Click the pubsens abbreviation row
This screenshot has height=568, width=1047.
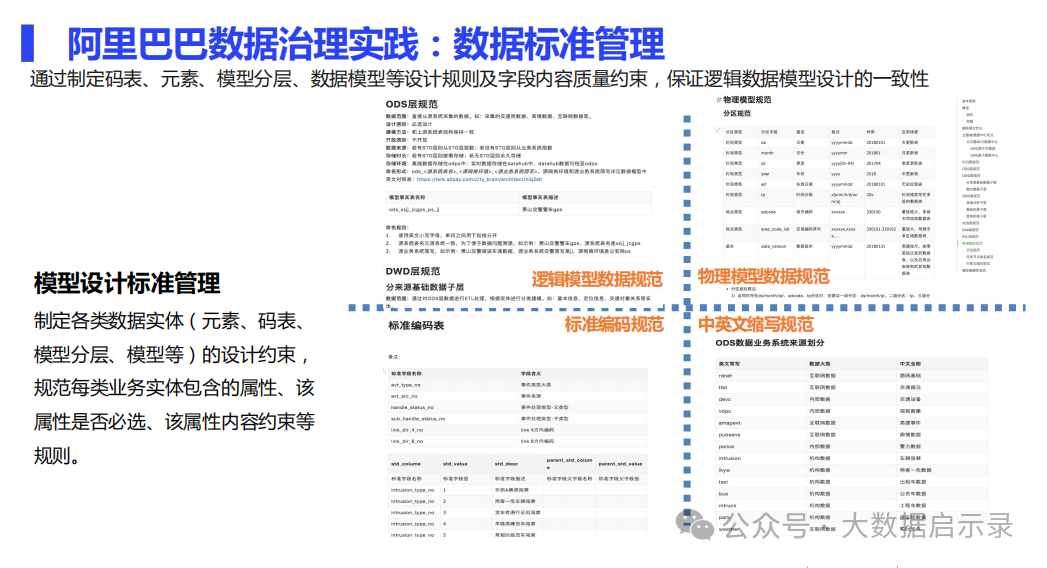pyautogui.click(x=851, y=435)
